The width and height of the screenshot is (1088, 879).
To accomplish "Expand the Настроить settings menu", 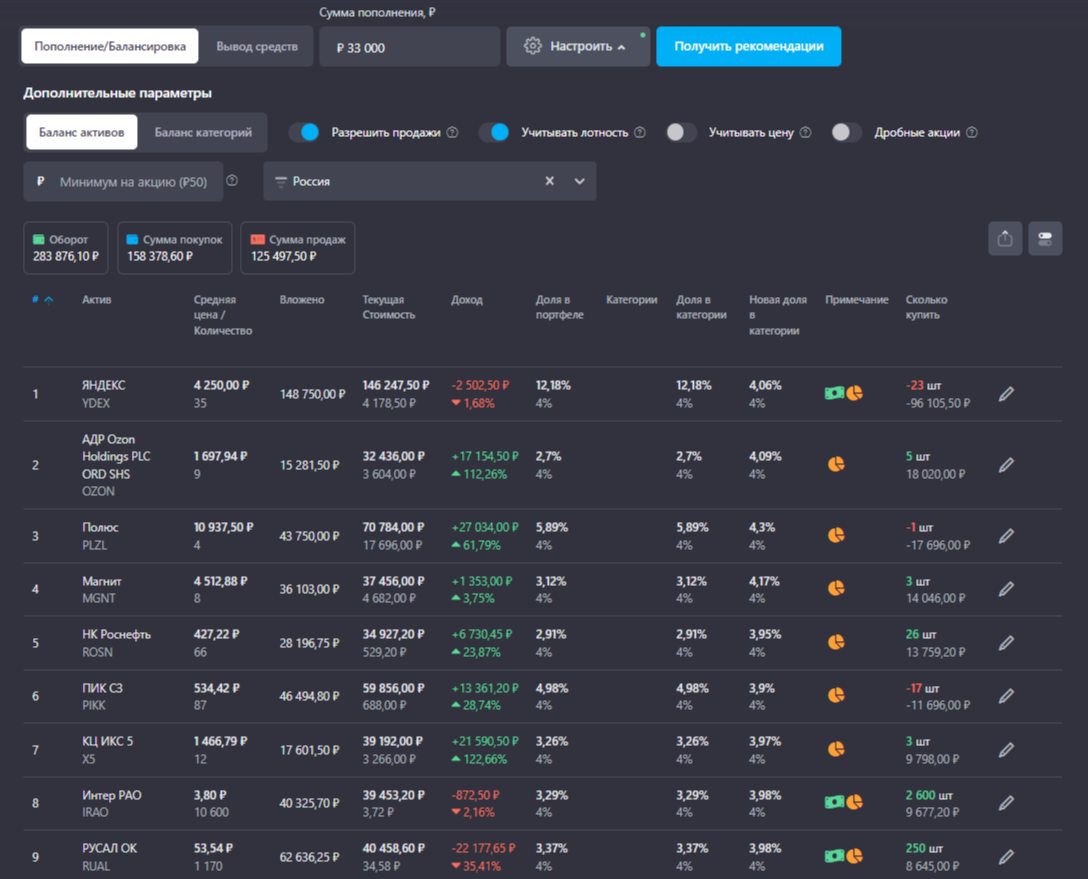I will click(578, 46).
